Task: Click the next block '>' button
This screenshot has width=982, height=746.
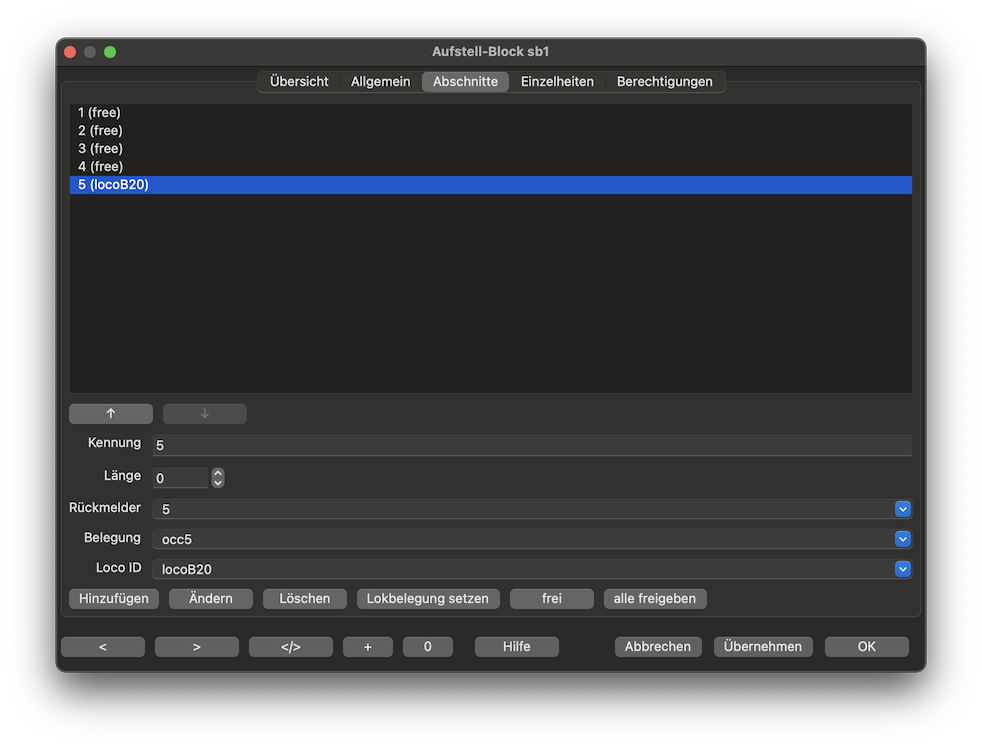Action: [x=197, y=647]
